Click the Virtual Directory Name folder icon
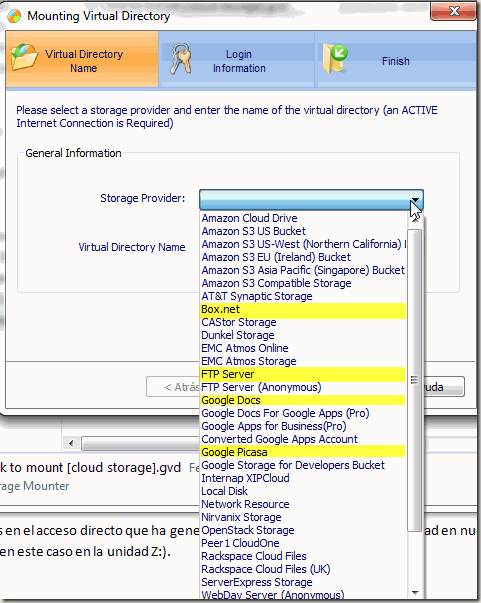Viewport: 481px width, 603px height. point(24,57)
